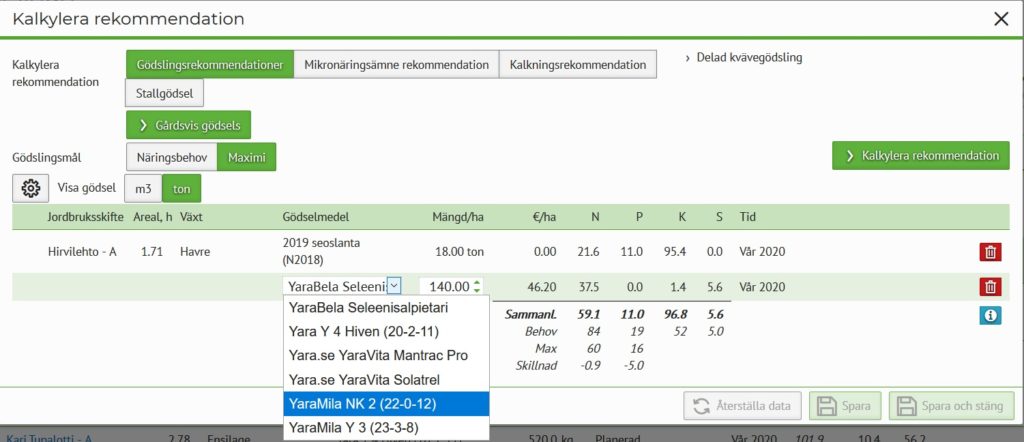Click the 18.00 ton amount value
The width and height of the screenshot is (1024, 442).
click(460, 251)
